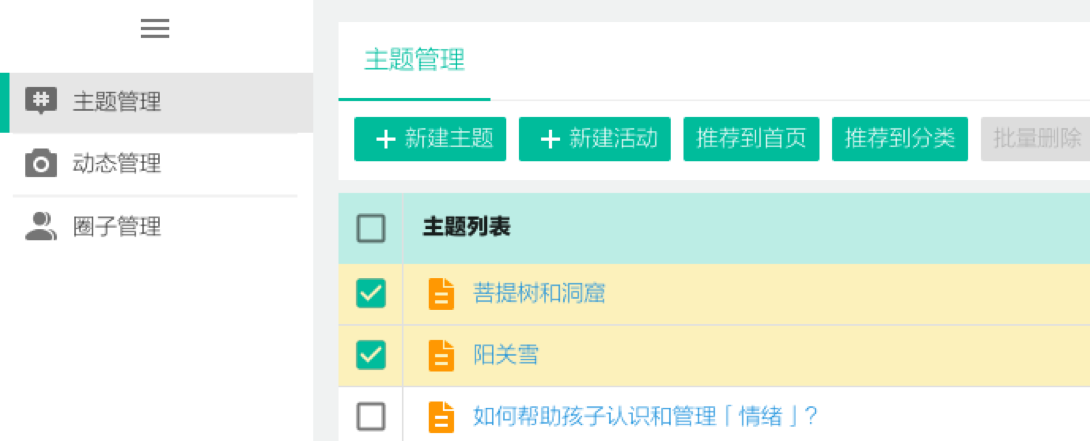
Task: Click the plus icon on 新建活动
Action: click(x=550, y=139)
